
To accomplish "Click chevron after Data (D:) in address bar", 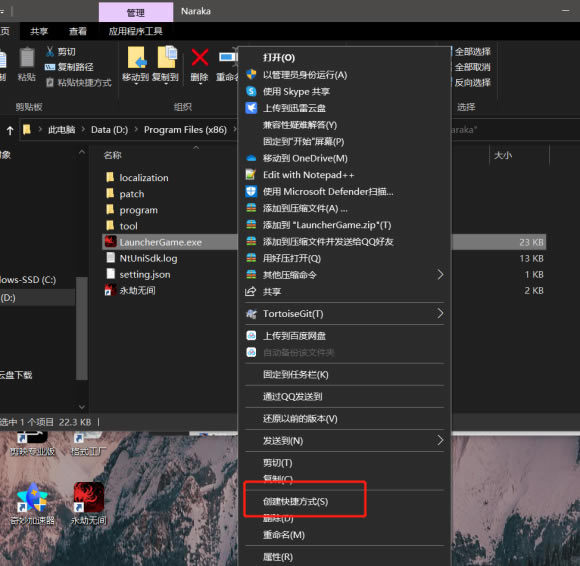I will [136, 129].
